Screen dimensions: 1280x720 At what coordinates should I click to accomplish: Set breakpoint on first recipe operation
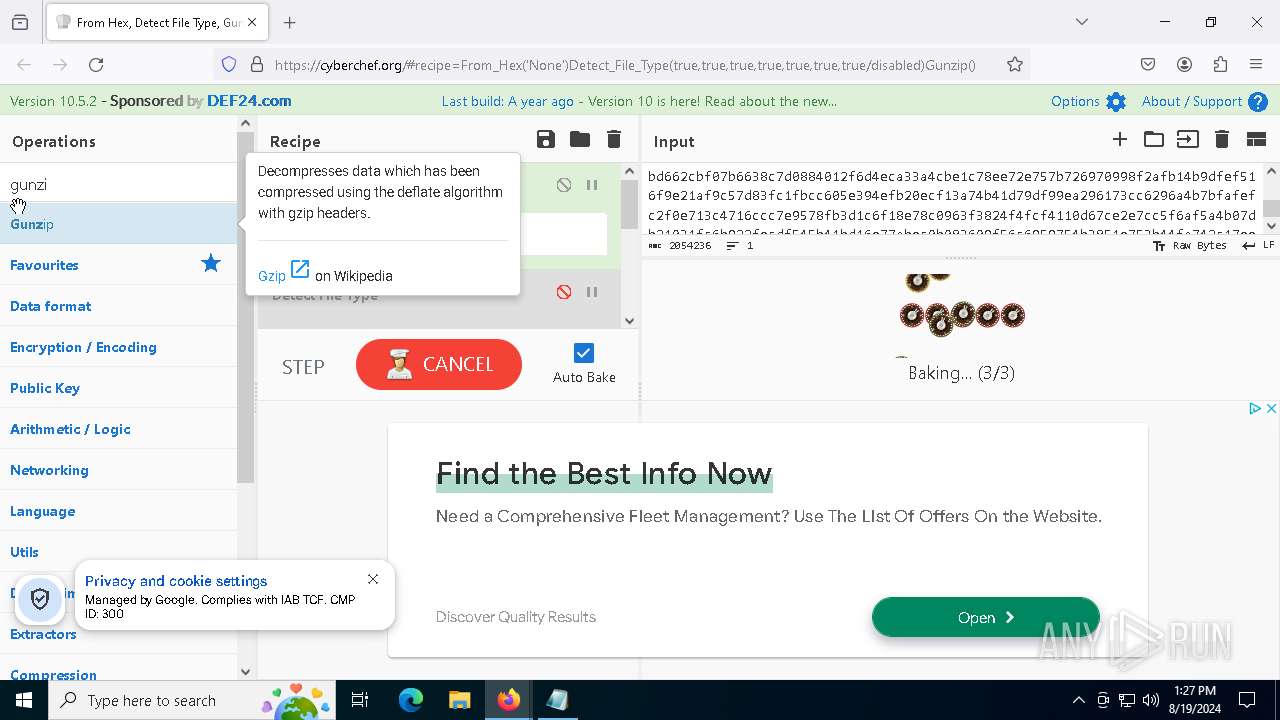[592, 185]
